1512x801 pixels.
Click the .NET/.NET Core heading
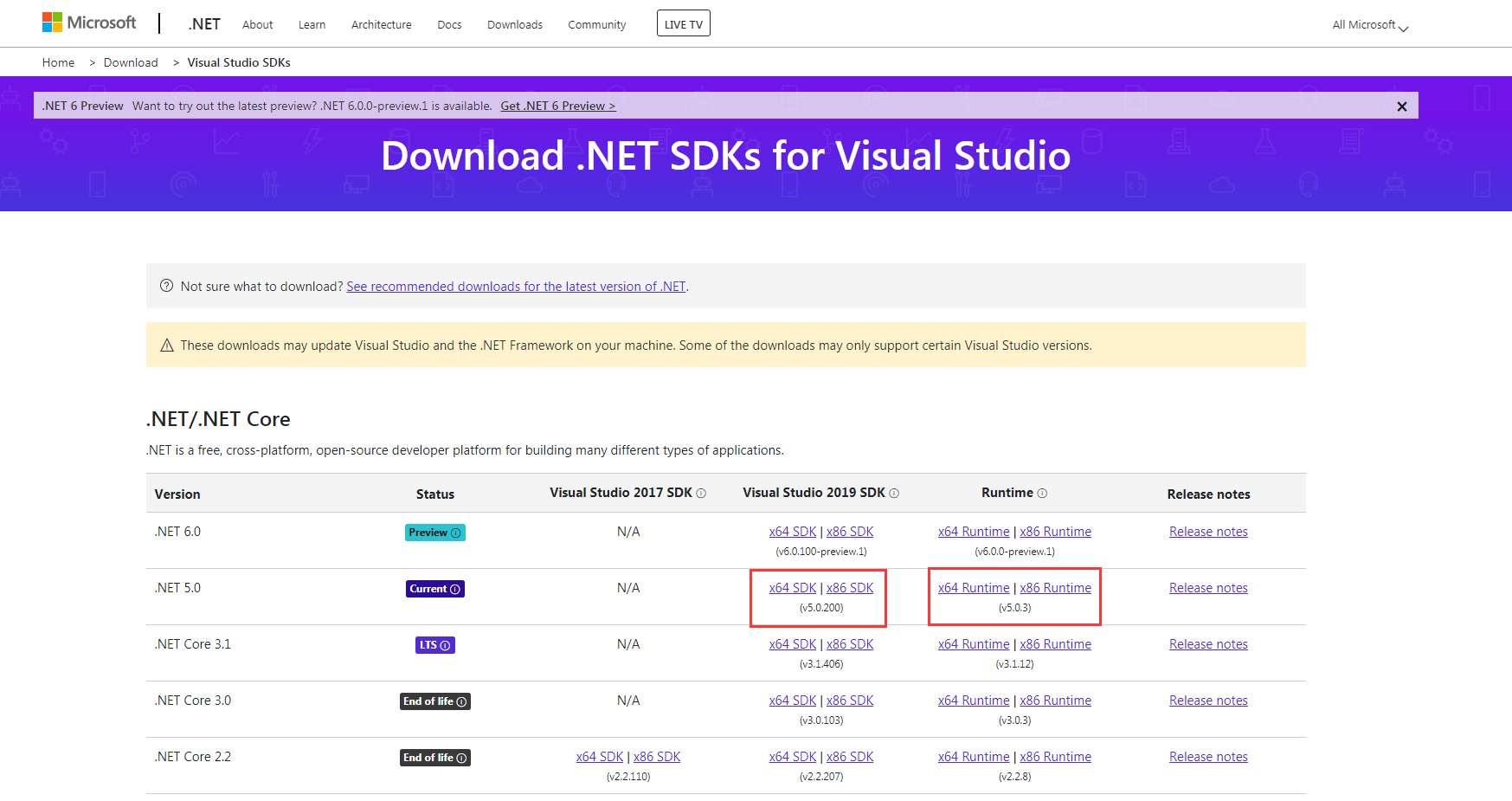pyautogui.click(x=218, y=419)
